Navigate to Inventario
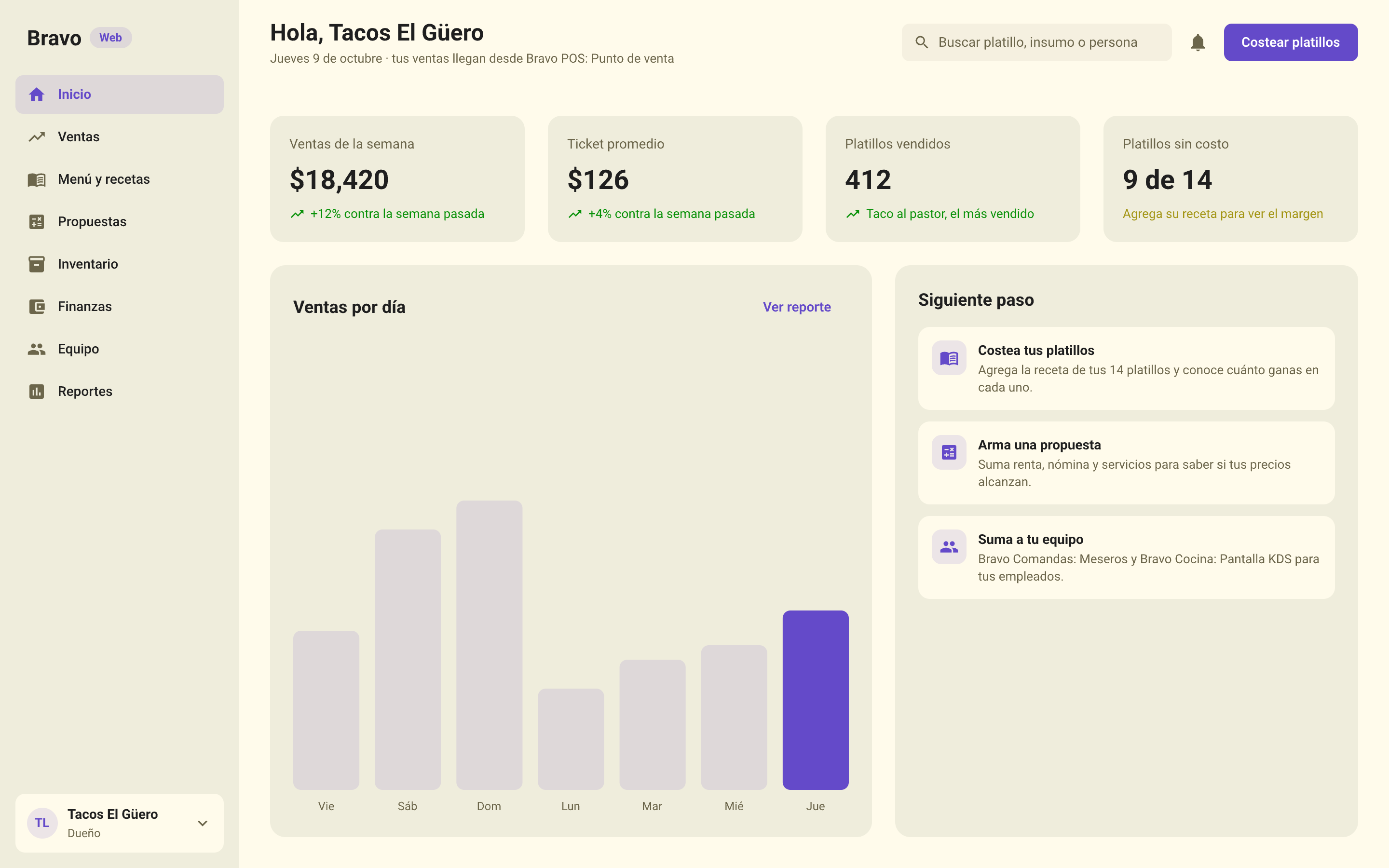 click(120, 264)
